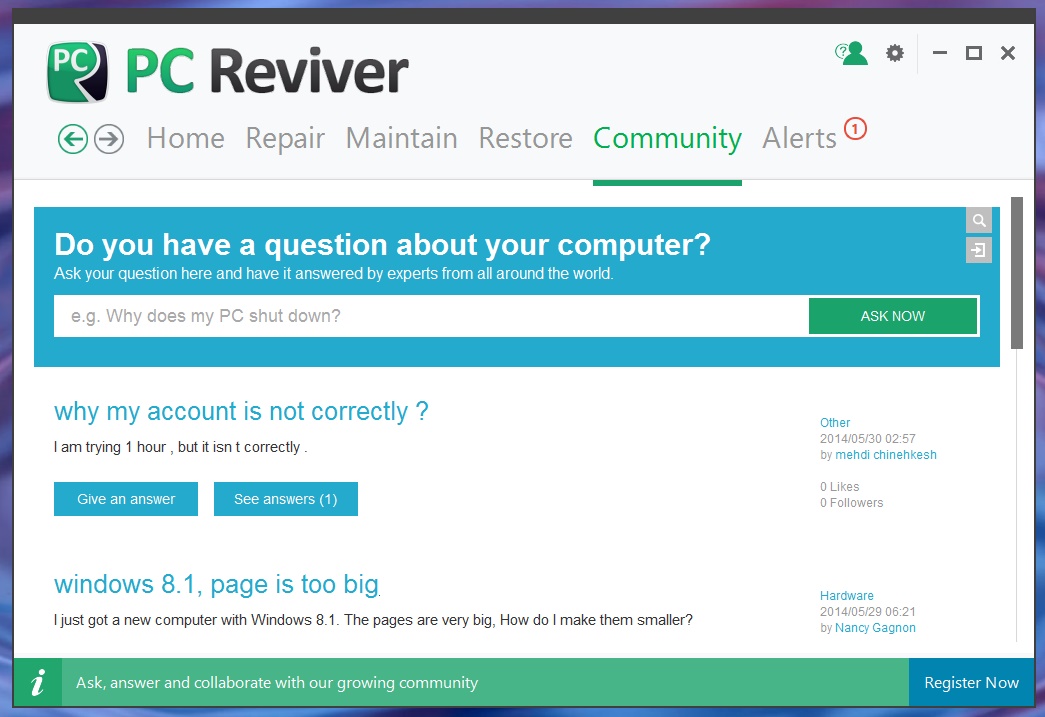The width and height of the screenshot is (1045, 717).
Task: Open the Maintain tab
Action: pyautogui.click(x=401, y=139)
